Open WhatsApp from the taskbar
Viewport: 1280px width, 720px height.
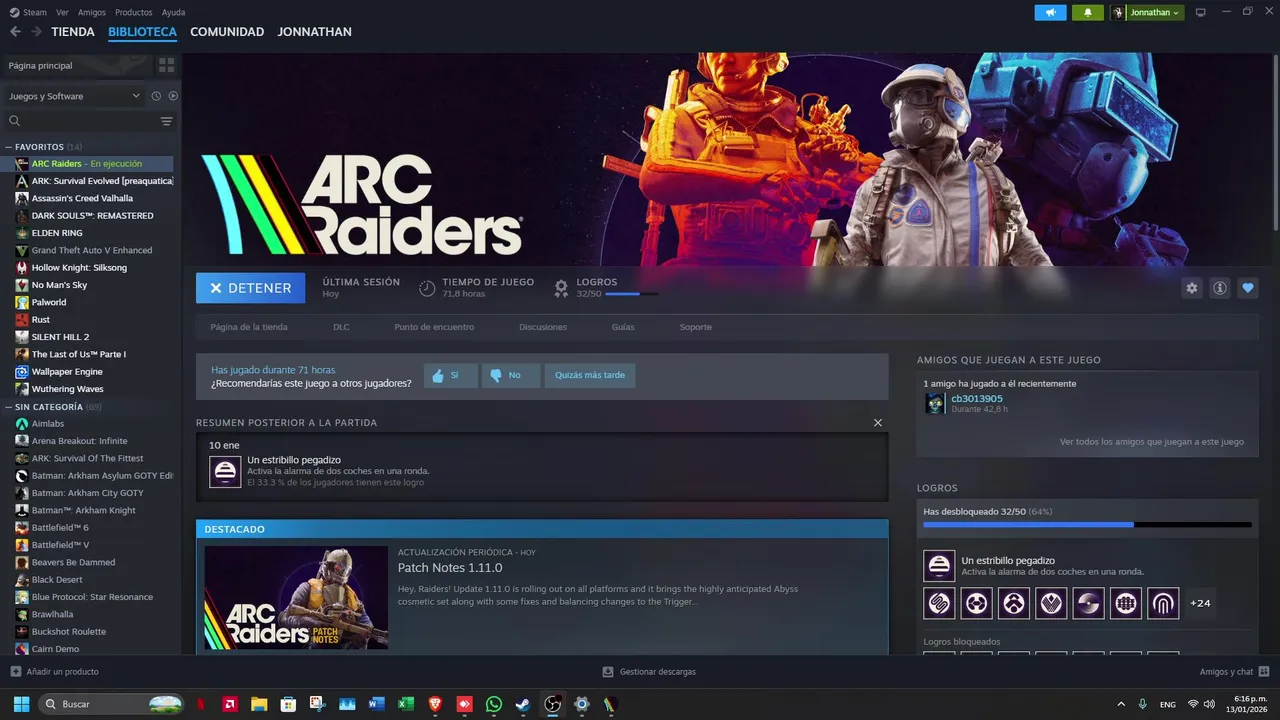[x=493, y=704]
